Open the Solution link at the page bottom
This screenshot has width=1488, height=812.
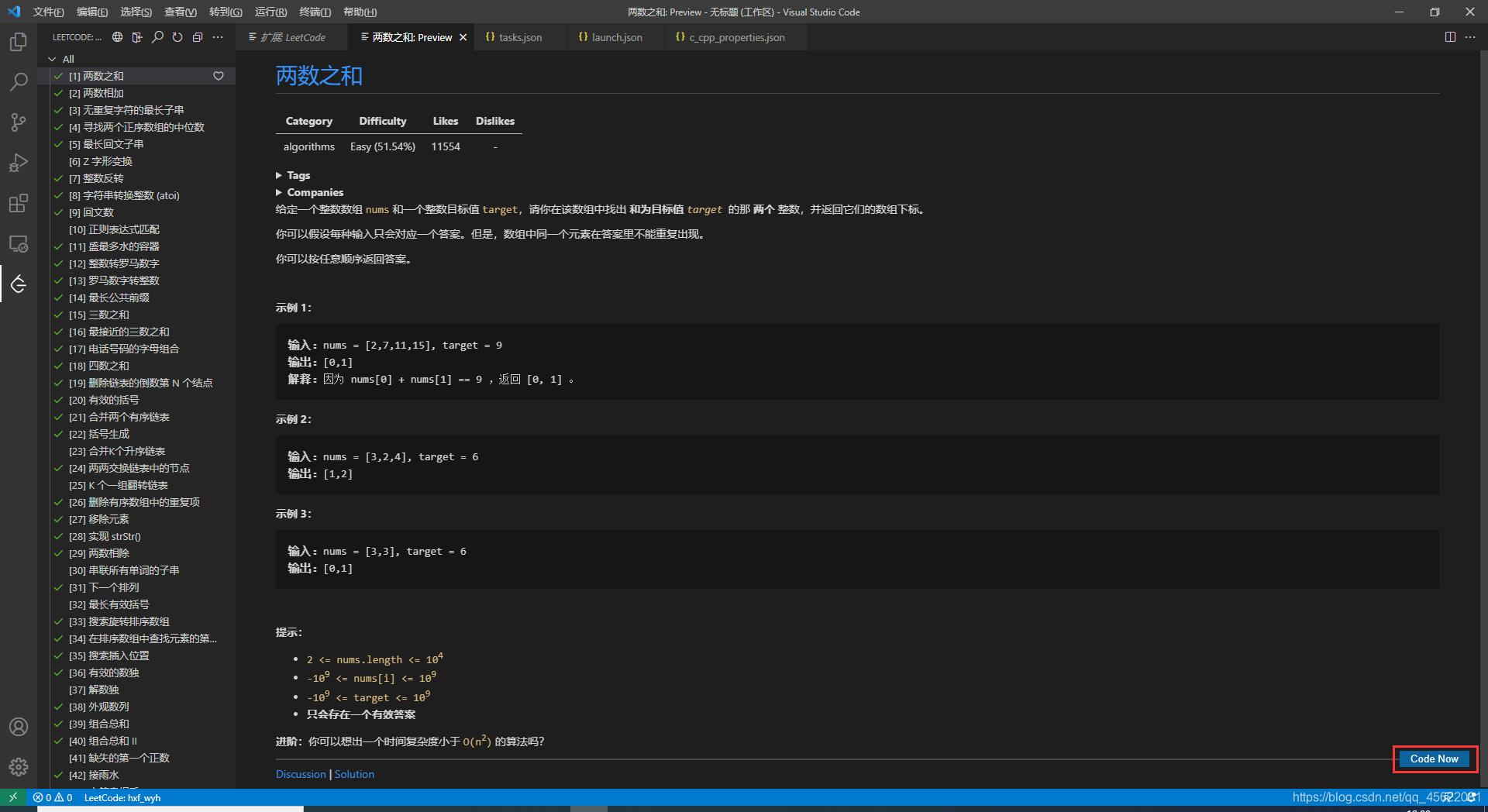pyautogui.click(x=354, y=773)
